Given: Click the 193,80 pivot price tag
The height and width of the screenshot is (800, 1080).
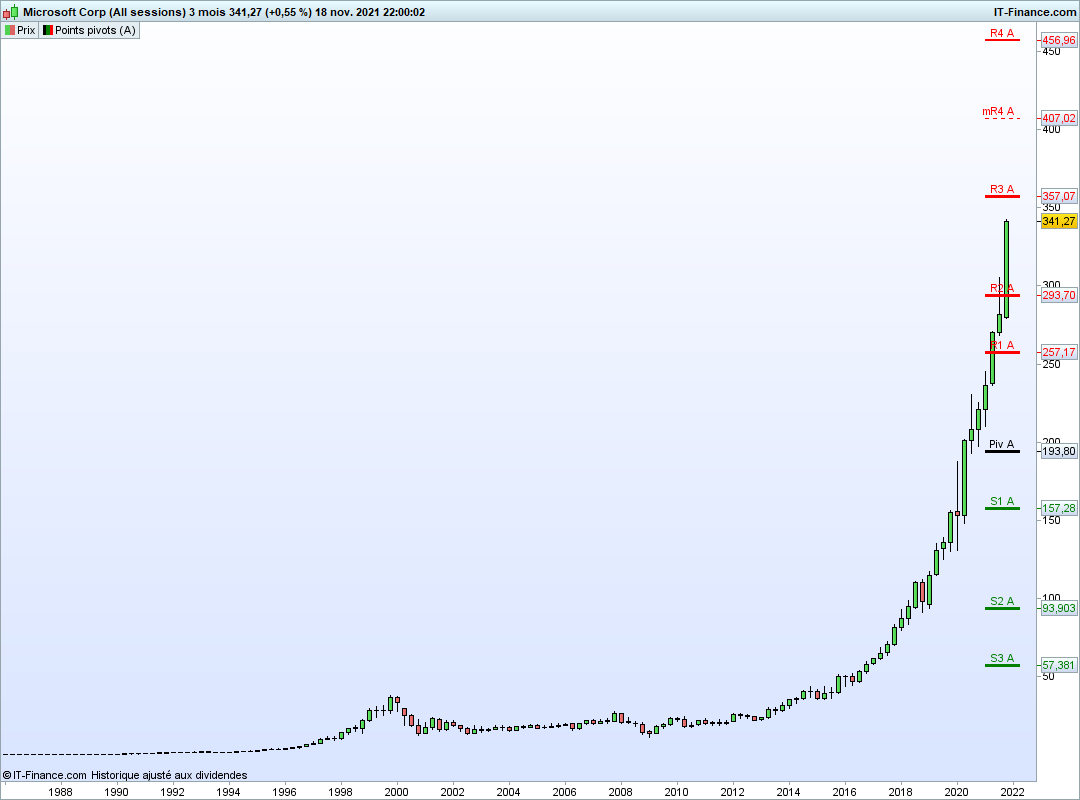Looking at the screenshot, I should pos(1059,451).
